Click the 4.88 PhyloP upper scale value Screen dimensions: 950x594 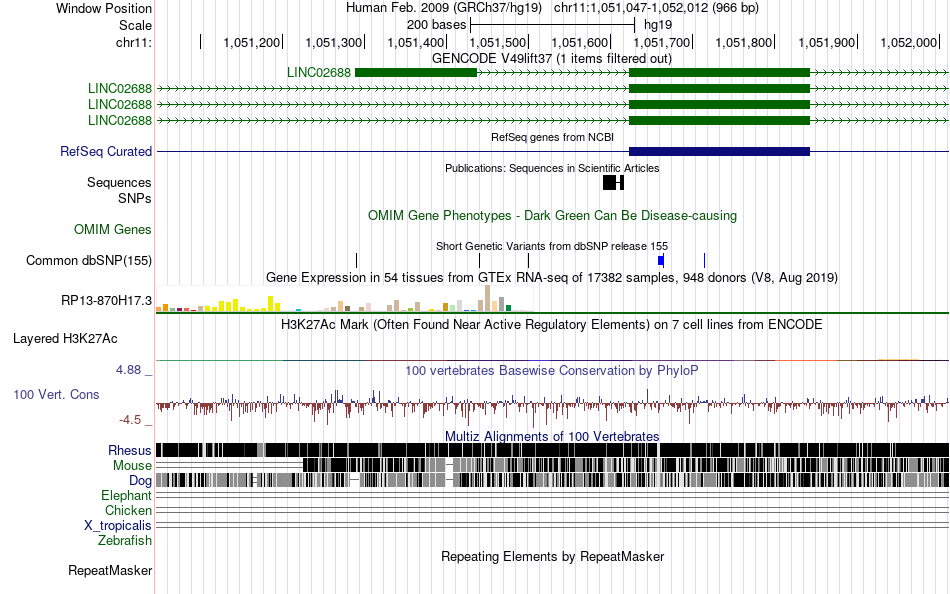click(x=128, y=370)
